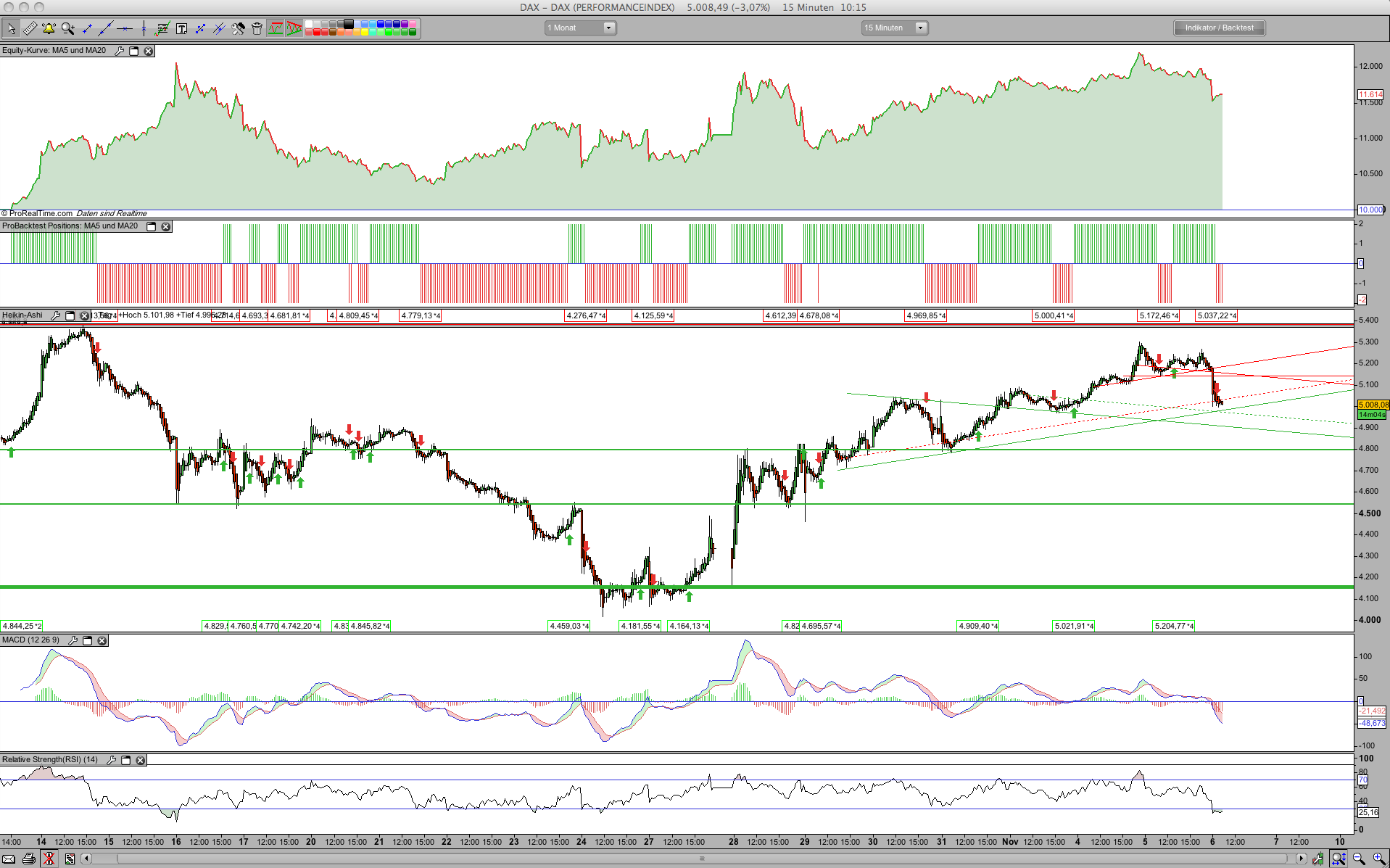Click the zoom out magnifier
The image size is (1390, 868).
coord(1359,859)
